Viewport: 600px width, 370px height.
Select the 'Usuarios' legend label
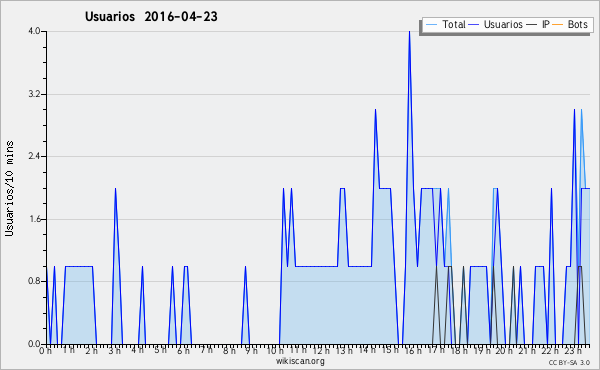(x=503, y=24)
